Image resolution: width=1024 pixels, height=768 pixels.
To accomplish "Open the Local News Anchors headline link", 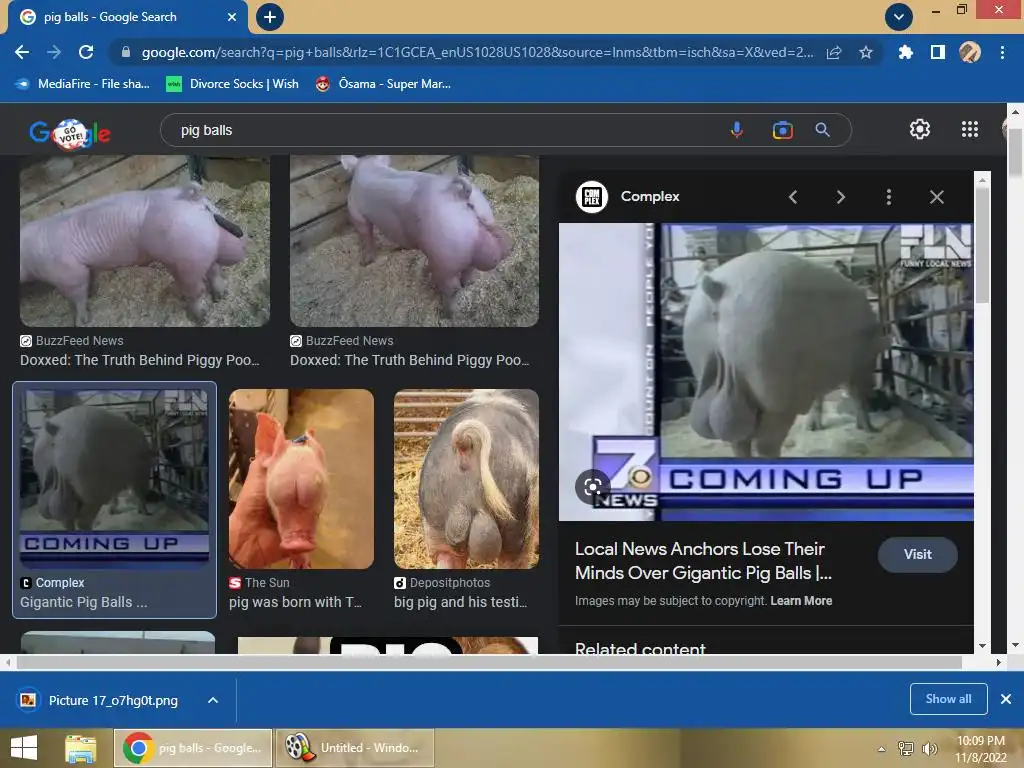I will [x=703, y=561].
